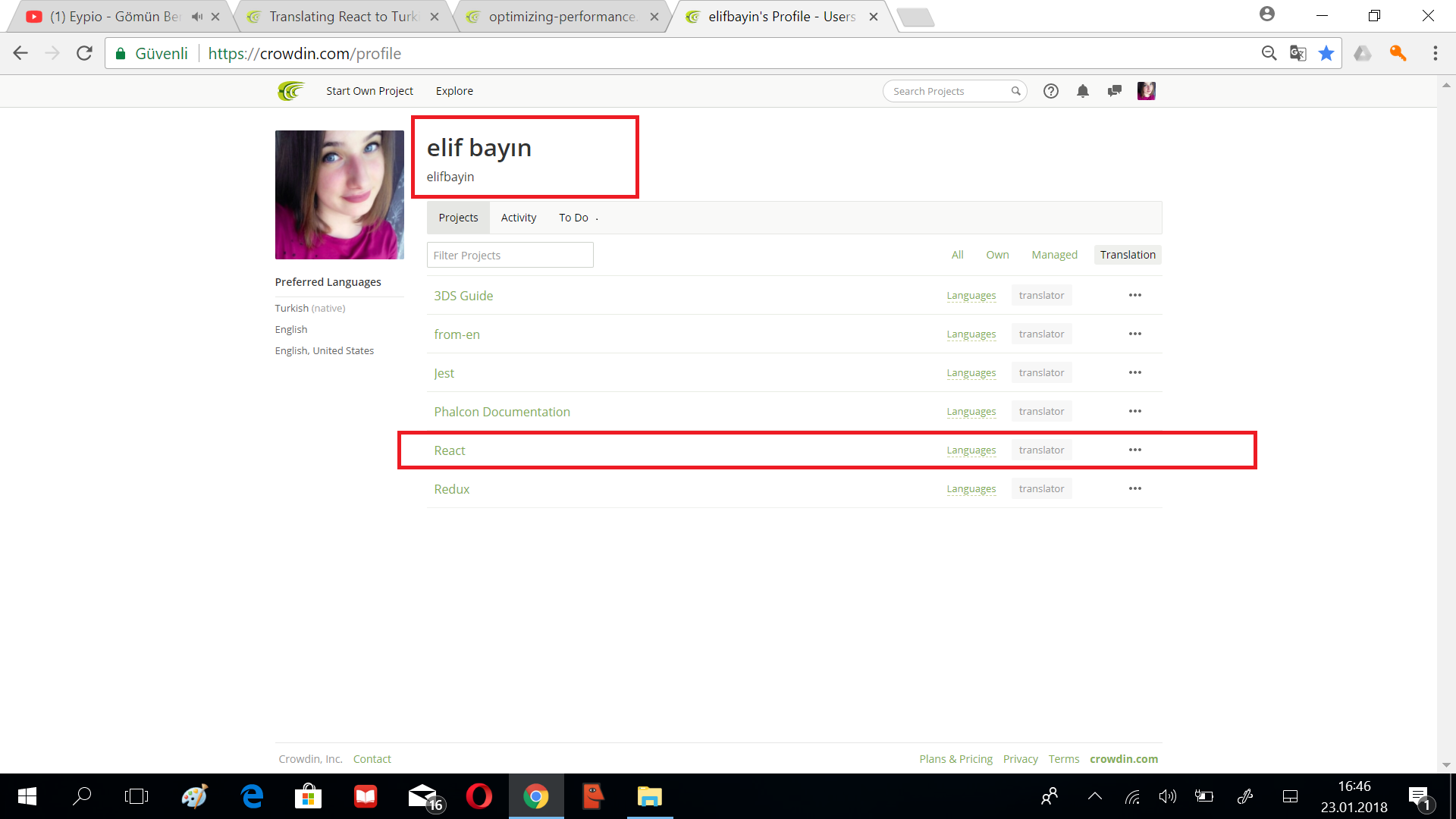Click the search magnifier in Search Projects
The image size is (1456, 819).
1015,91
